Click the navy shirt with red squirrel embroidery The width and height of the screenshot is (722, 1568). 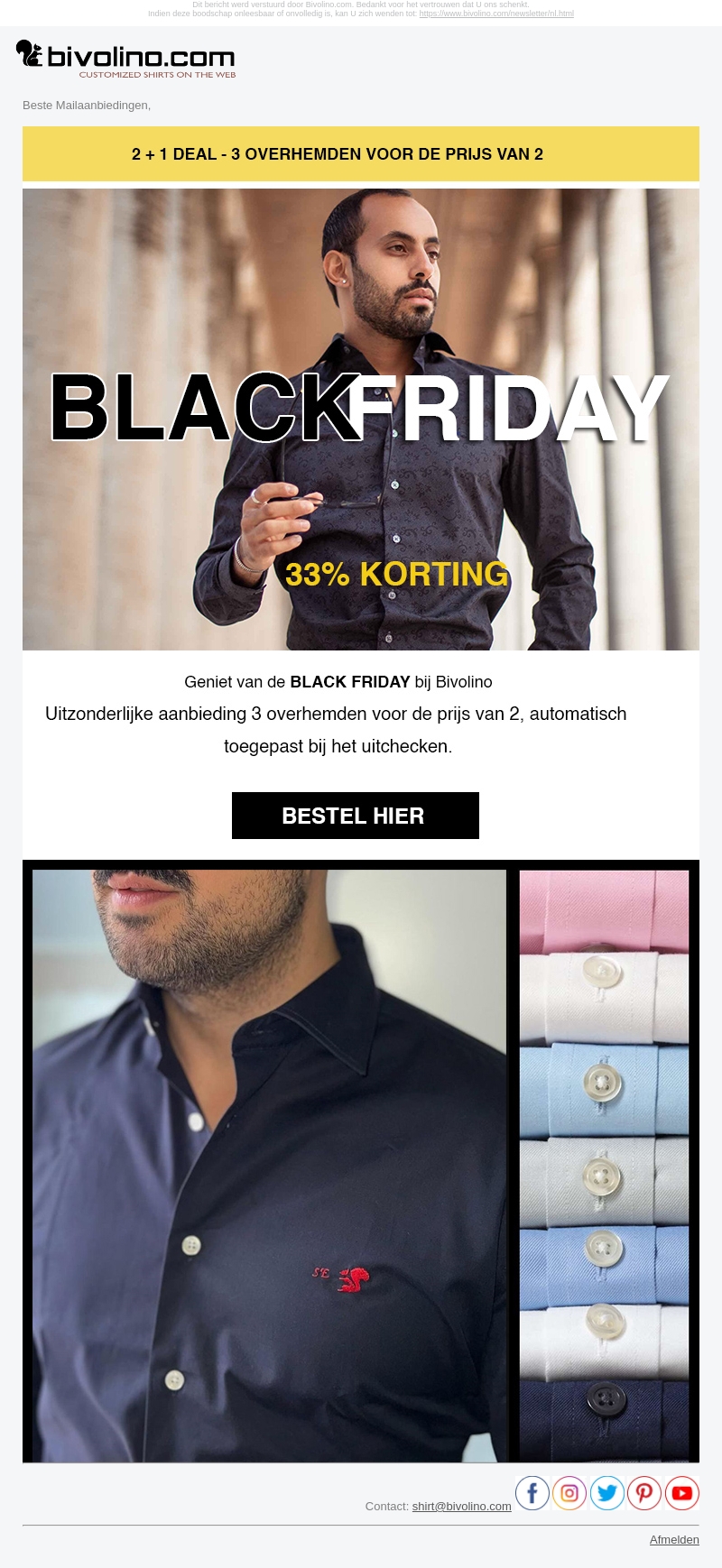click(x=269, y=1166)
